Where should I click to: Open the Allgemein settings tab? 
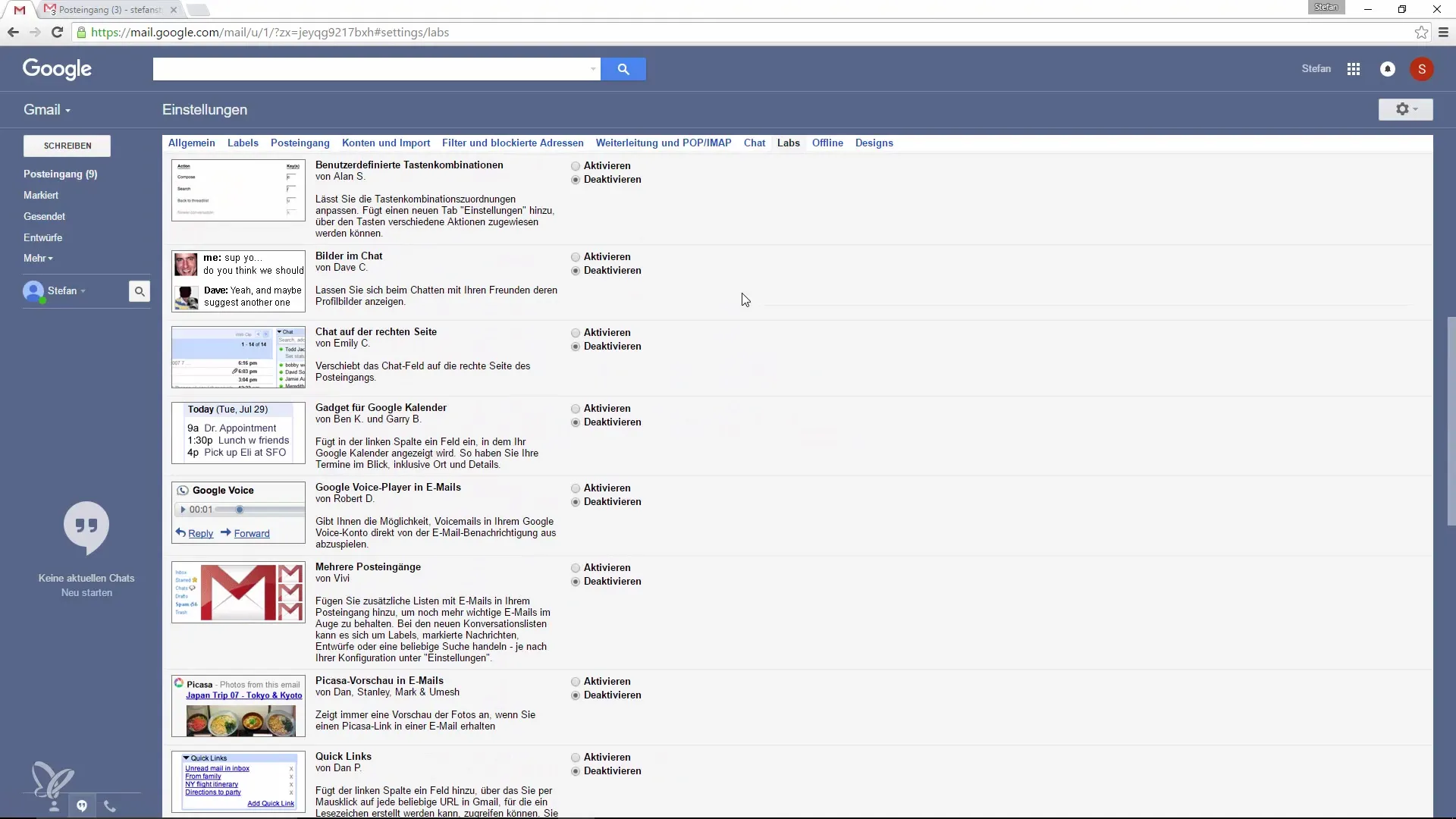click(191, 143)
